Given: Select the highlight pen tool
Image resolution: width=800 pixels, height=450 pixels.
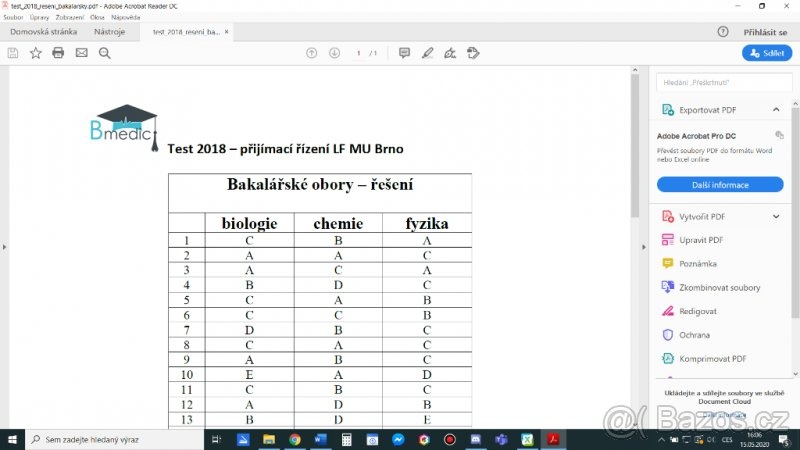Looking at the screenshot, I should 428,53.
